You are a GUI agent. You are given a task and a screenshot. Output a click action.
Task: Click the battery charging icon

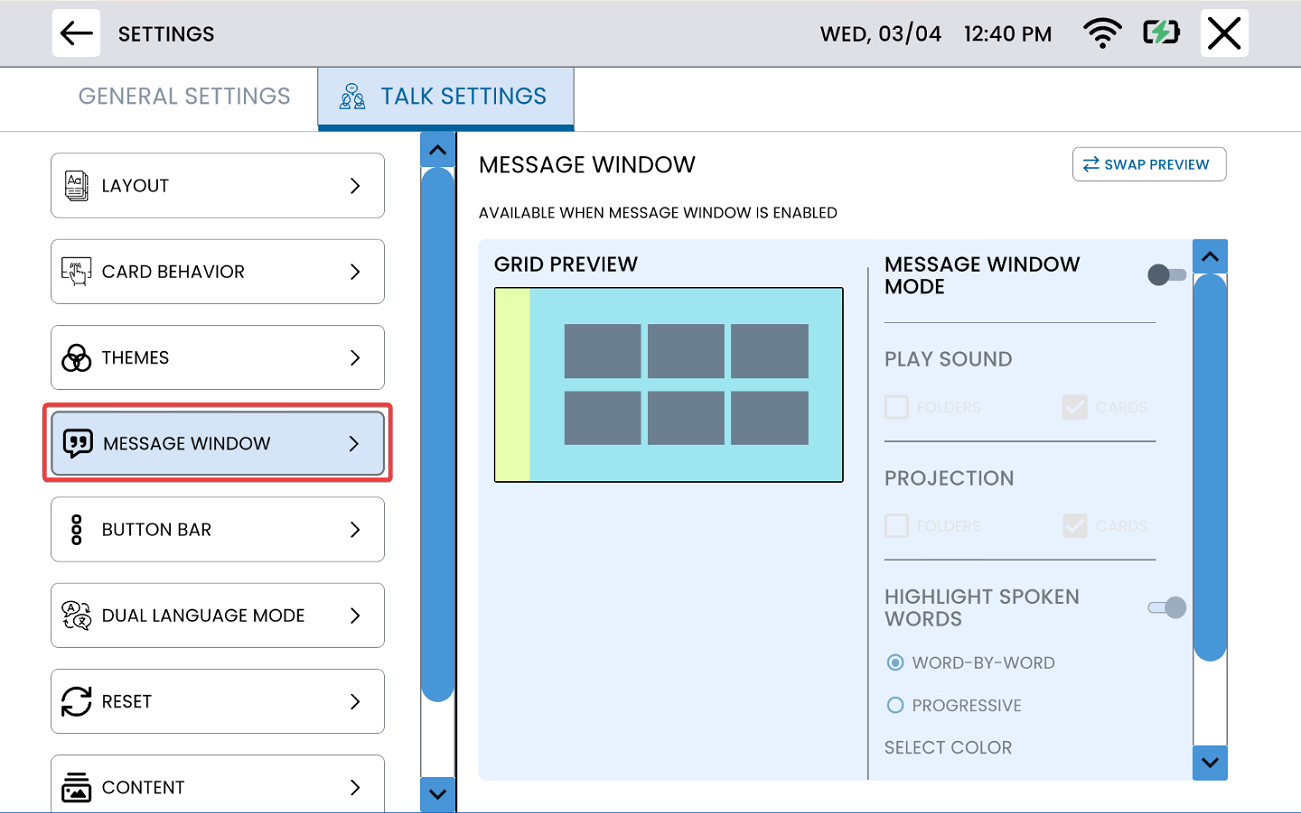tap(1161, 33)
